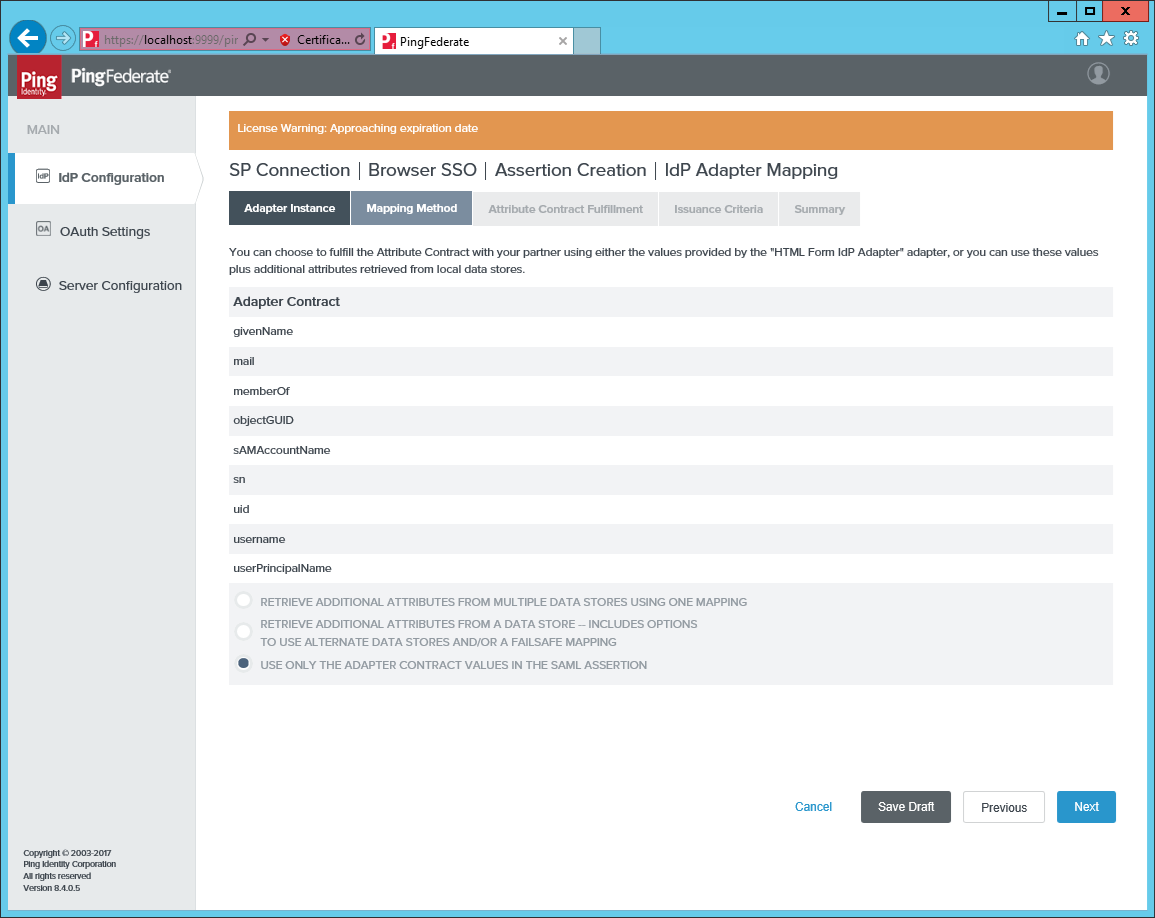Click the SP Connection breadcrumb heading
The height and width of the screenshot is (918, 1155).
point(289,170)
